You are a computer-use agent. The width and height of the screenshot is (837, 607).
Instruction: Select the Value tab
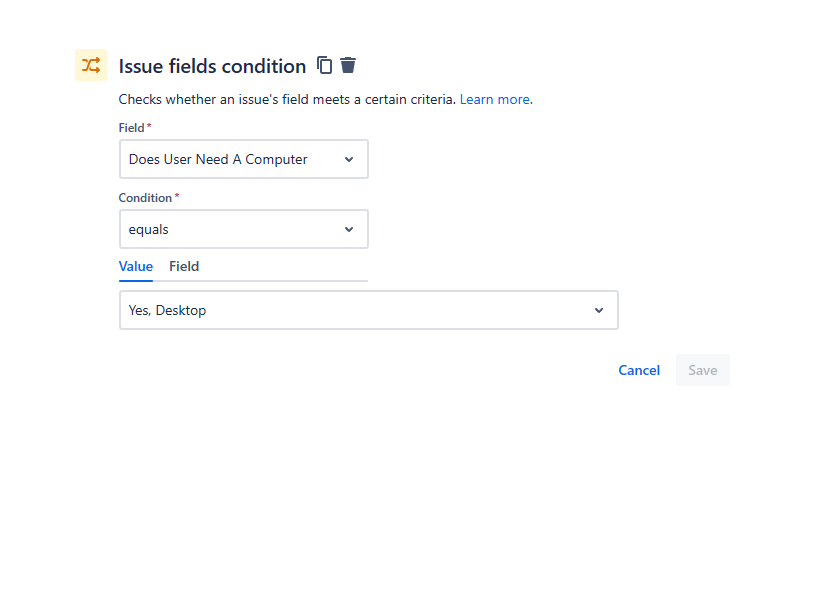point(136,266)
